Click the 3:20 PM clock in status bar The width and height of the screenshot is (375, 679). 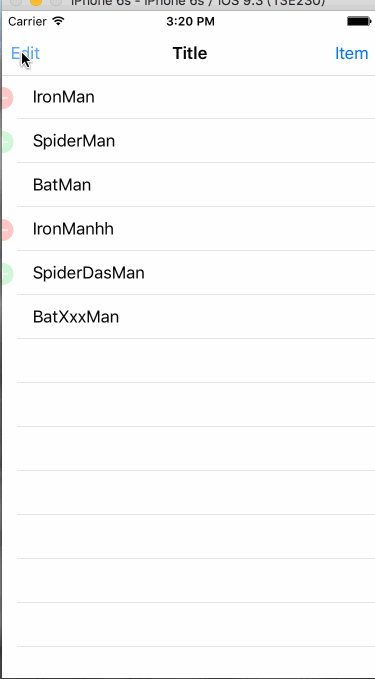[x=190, y=21]
